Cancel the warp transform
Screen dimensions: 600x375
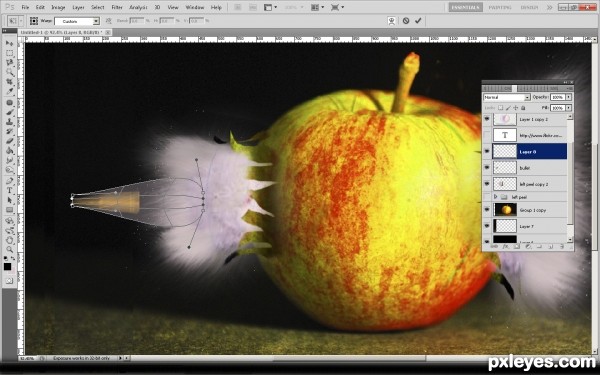[x=406, y=21]
